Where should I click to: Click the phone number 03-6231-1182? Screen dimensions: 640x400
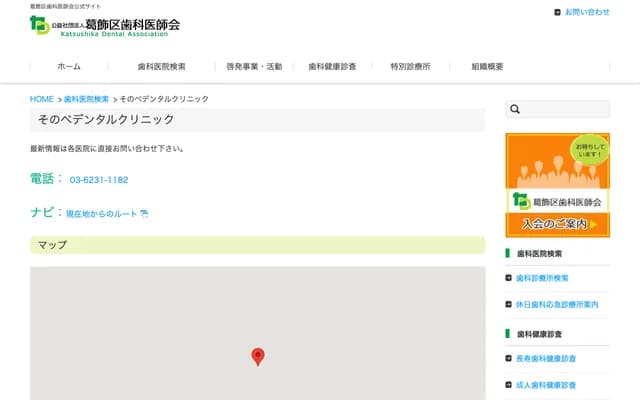(99, 180)
